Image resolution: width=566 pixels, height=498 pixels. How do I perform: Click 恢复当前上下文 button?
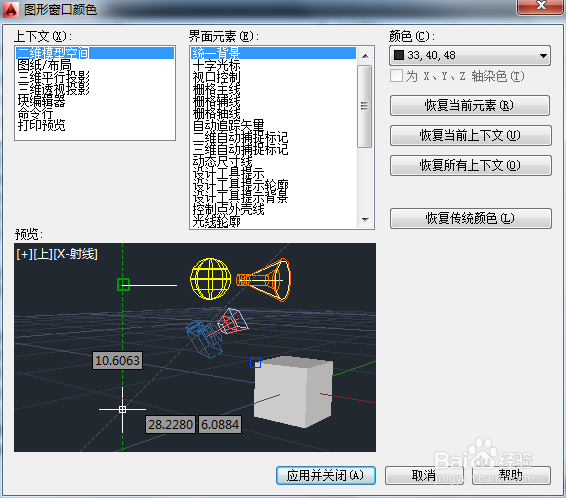(x=470, y=135)
